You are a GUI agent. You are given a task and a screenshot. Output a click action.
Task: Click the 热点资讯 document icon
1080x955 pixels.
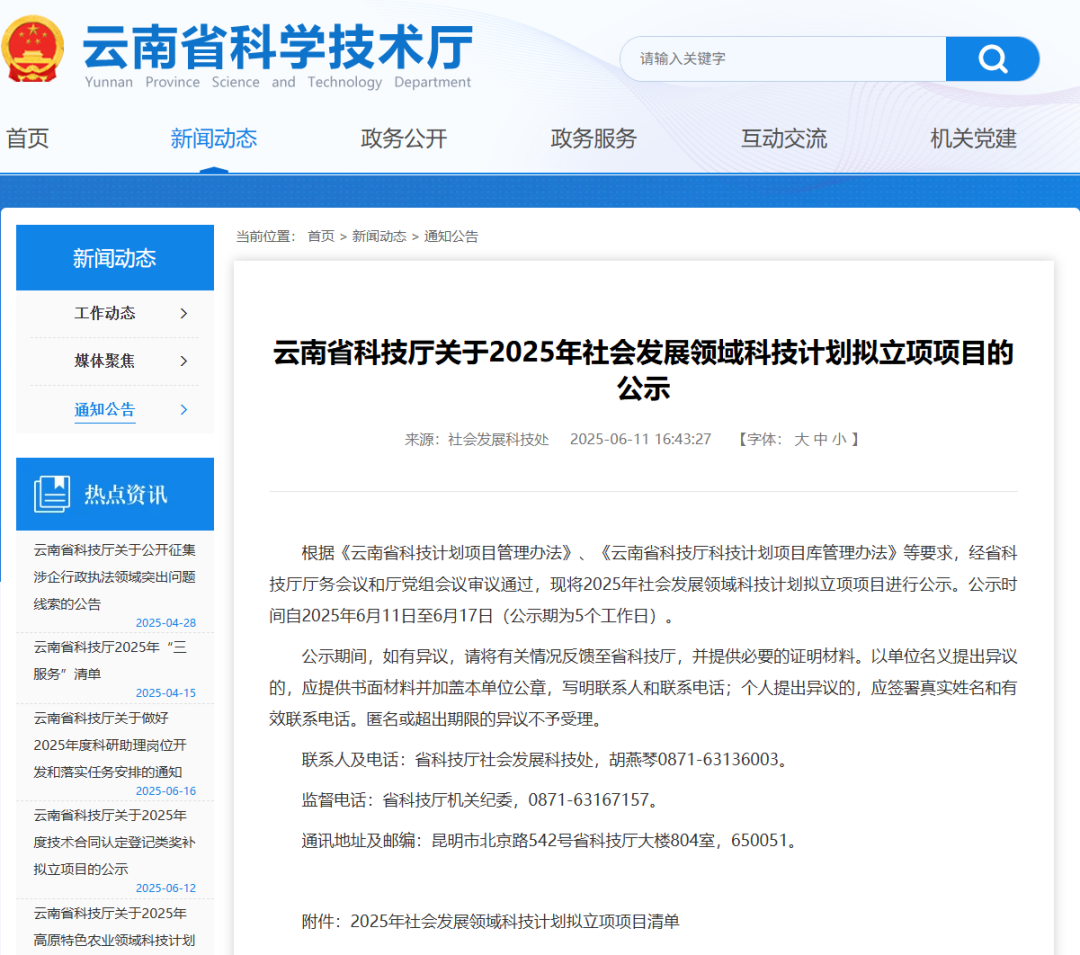pos(51,493)
